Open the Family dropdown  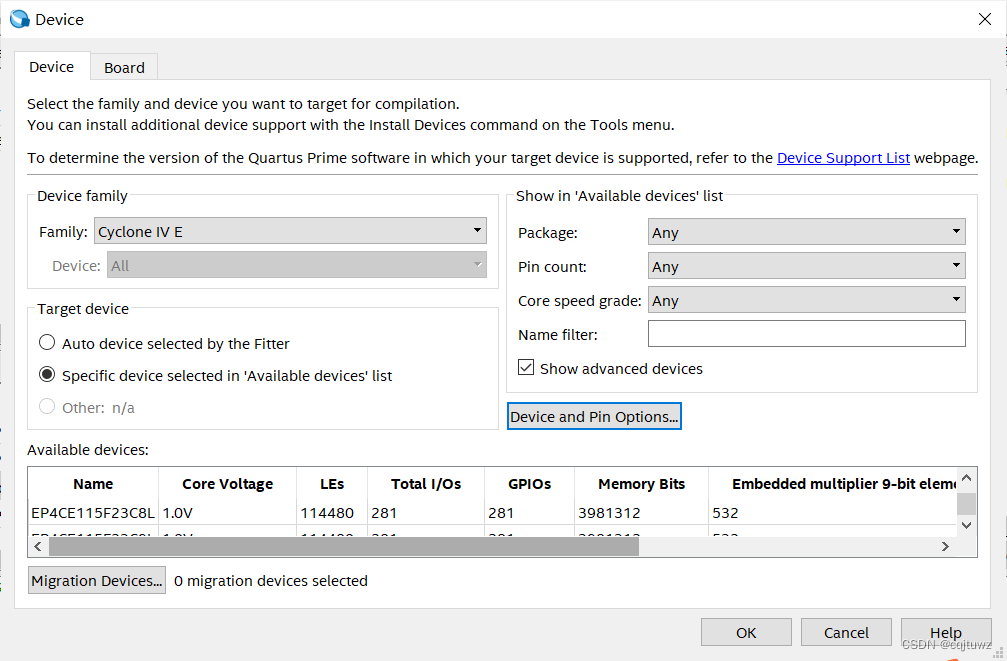point(290,232)
